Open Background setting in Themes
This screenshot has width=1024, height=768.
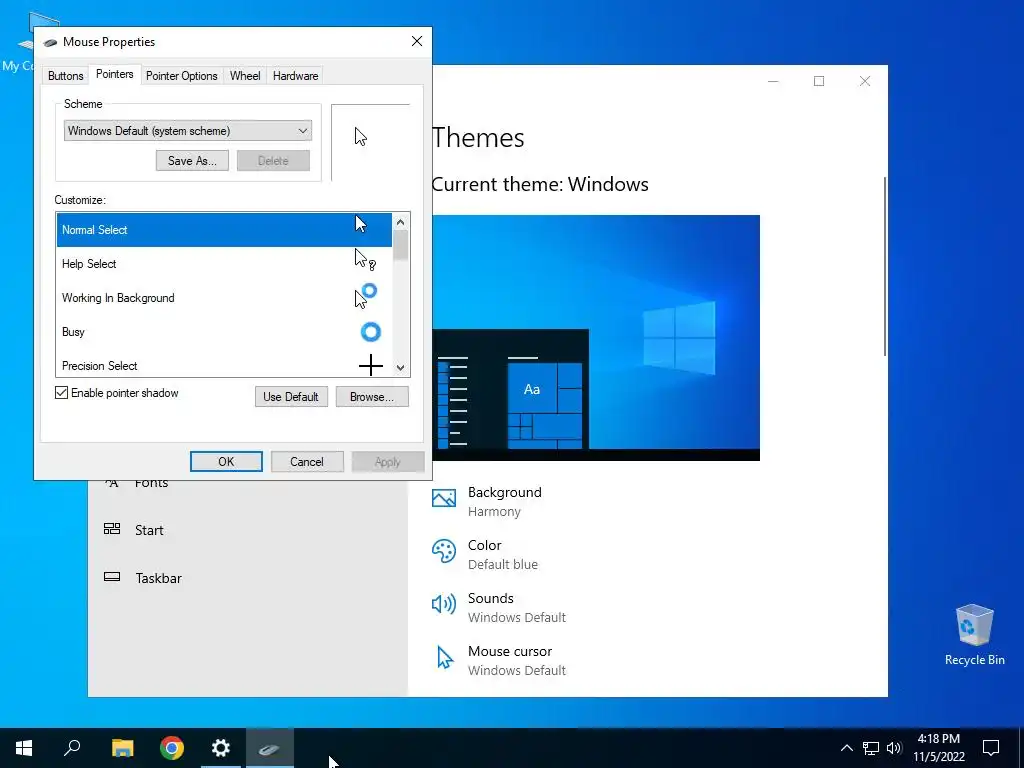(x=504, y=502)
